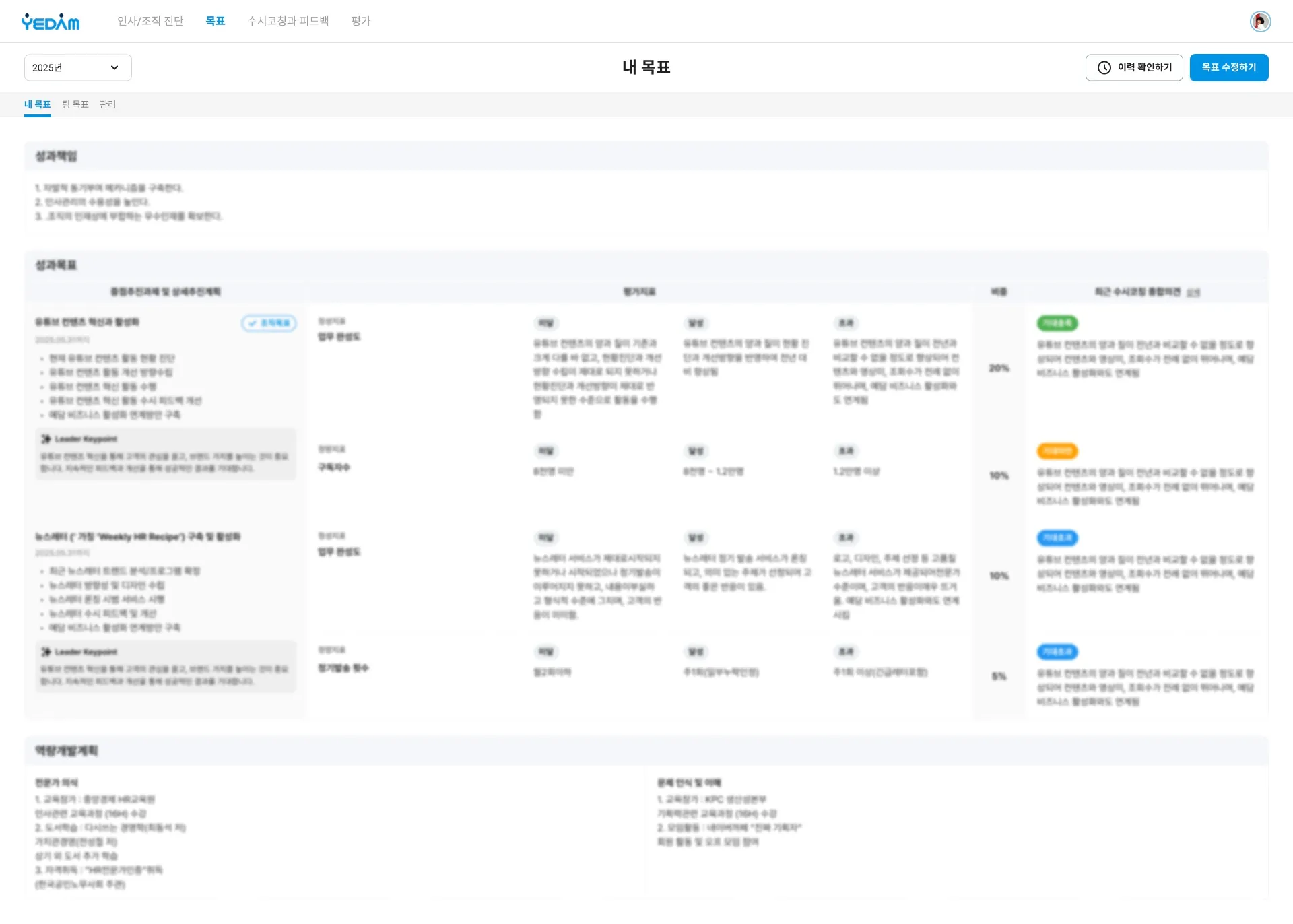This screenshot has width=1293, height=924.
Task: Click the clock icon in 이력 확인하기
Action: point(1104,67)
